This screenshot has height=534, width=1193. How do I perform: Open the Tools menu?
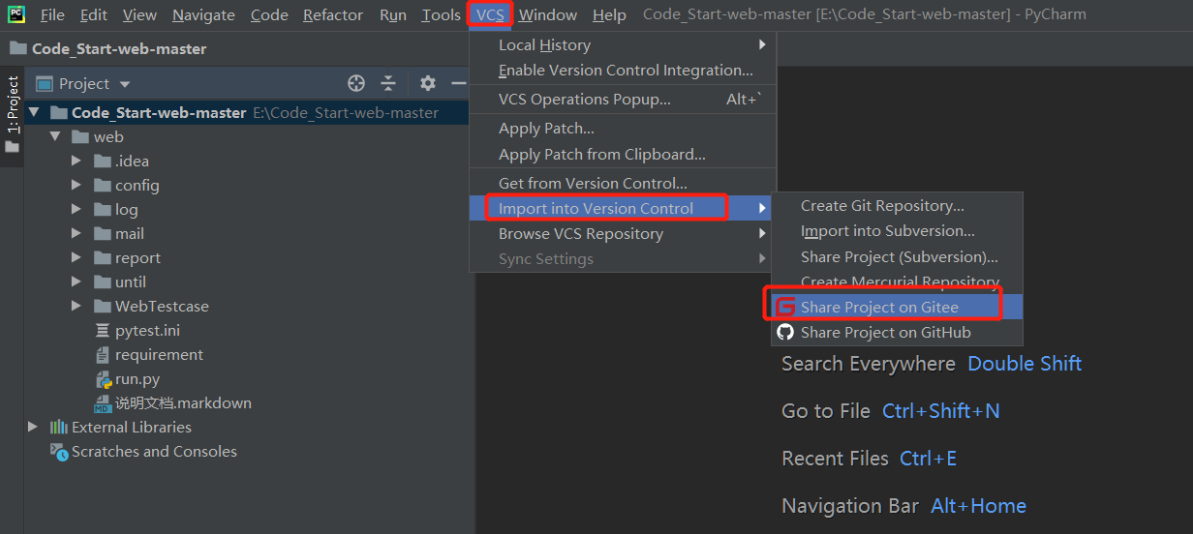click(441, 14)
